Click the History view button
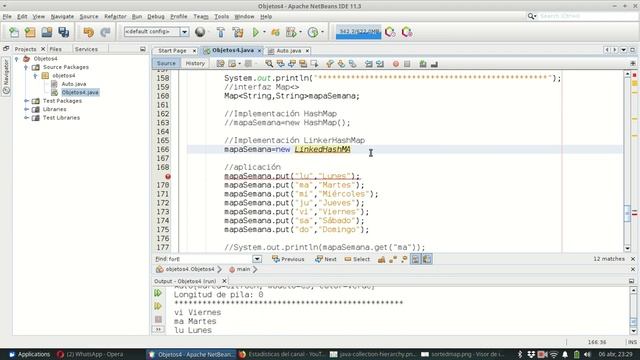 coord(195,63)
